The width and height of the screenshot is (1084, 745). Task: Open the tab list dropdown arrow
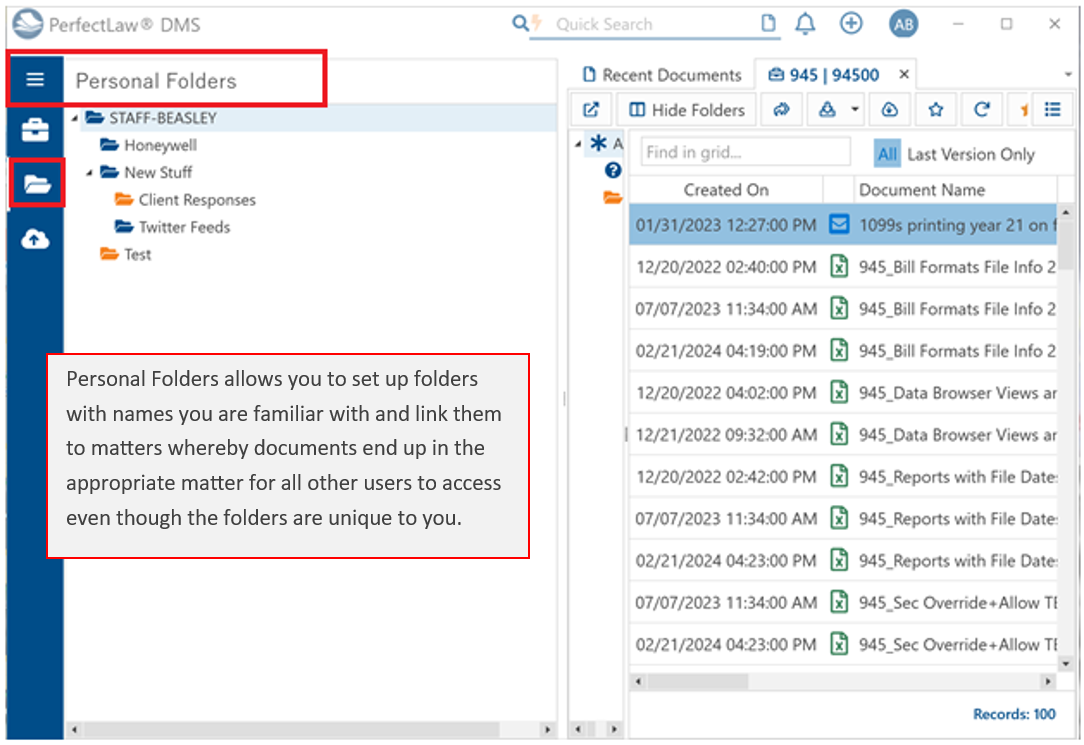tap(1067, 76)
